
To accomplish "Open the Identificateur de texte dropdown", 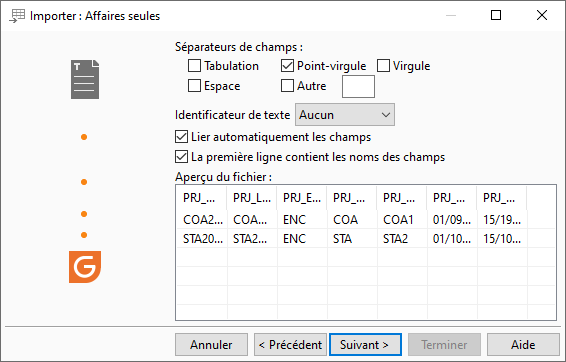I will click(x=345, y=115).
